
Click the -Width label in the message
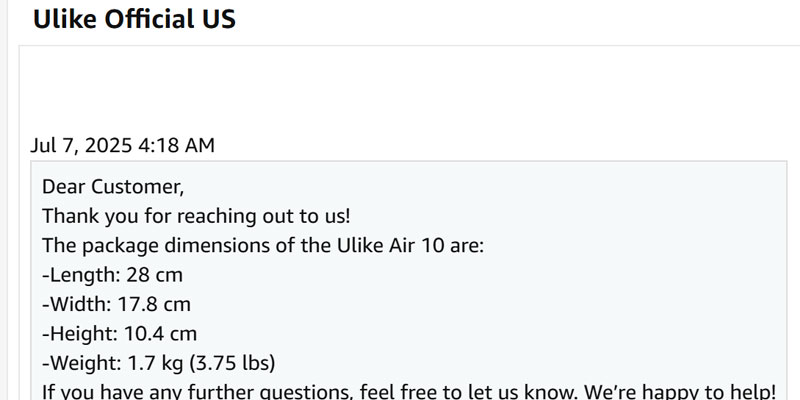77,305
